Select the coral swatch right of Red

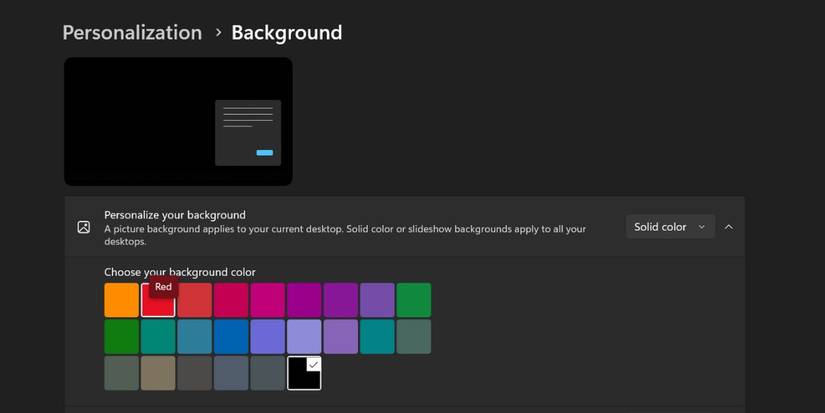coord(195,300)
